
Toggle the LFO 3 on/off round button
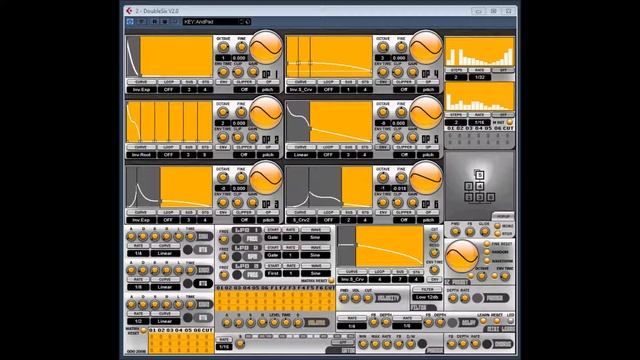click(236, 275)
